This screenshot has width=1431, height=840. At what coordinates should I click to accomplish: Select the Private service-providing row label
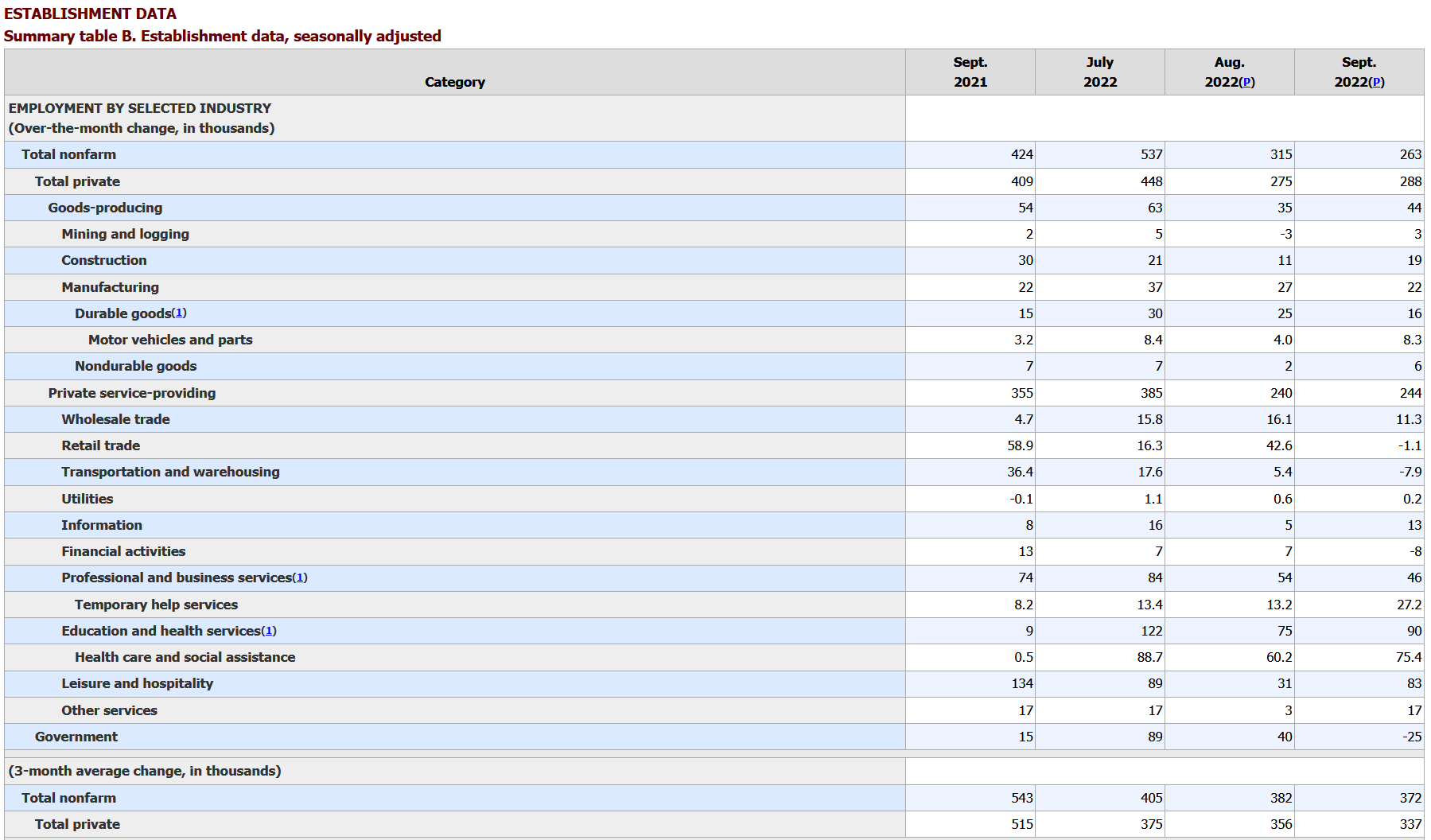[x=131, y=393]
